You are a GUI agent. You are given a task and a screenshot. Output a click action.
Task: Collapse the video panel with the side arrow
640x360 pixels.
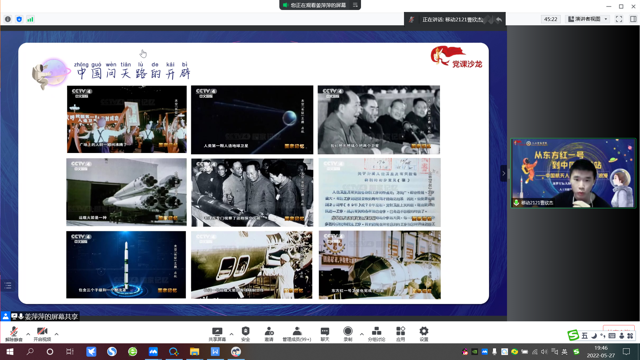pos(504,173)
